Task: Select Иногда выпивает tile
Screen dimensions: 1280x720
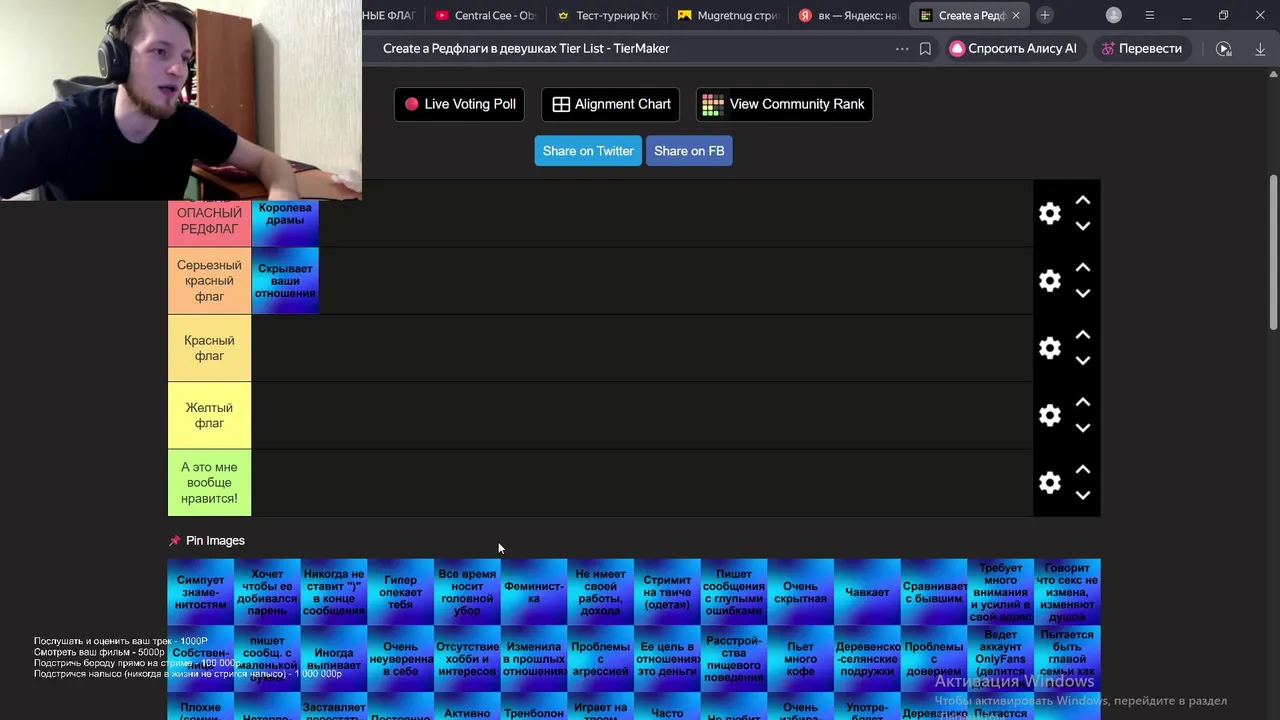Action: pyautogui.click(x=334, y=659)
